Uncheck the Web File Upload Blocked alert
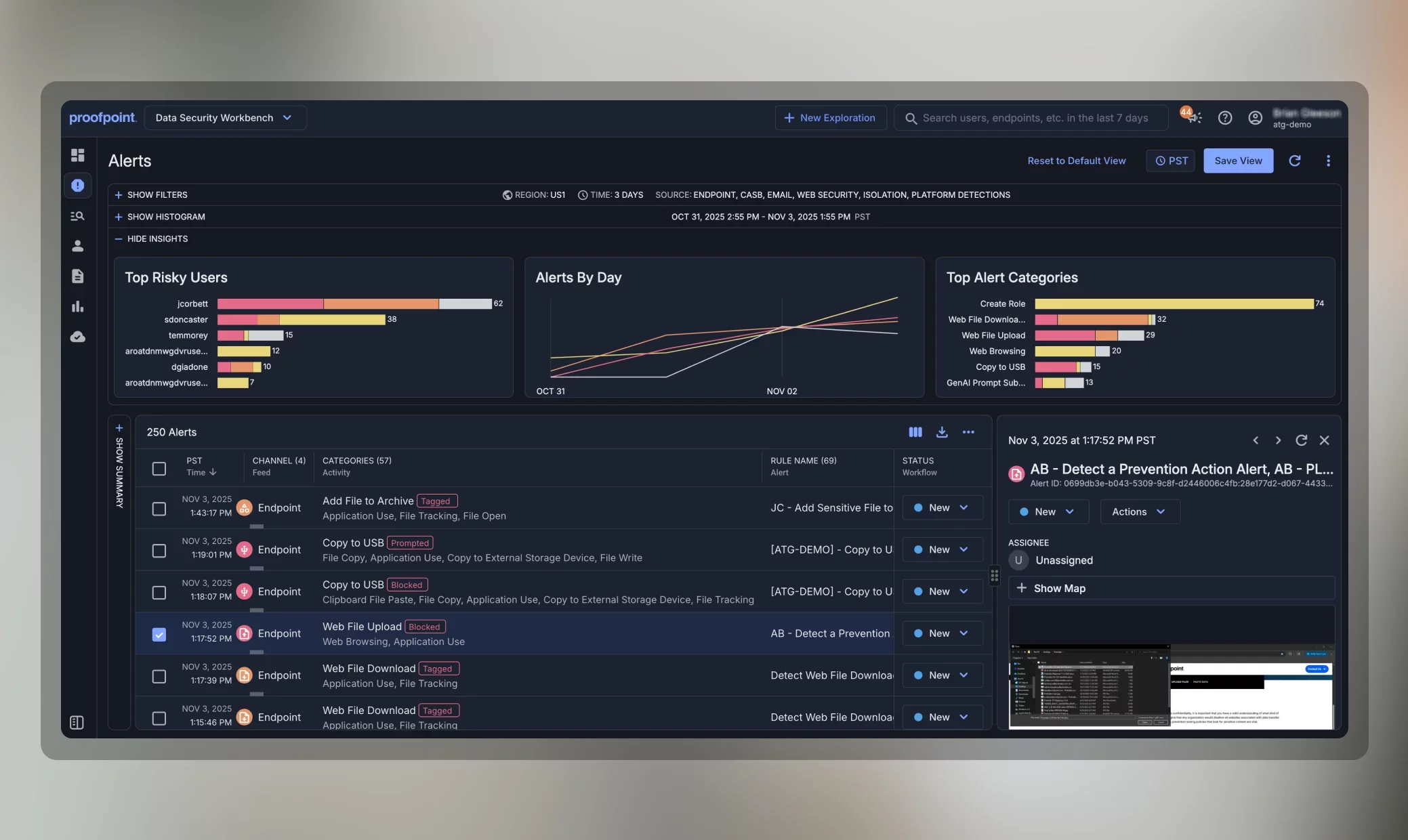 click(x=159, y=635)
